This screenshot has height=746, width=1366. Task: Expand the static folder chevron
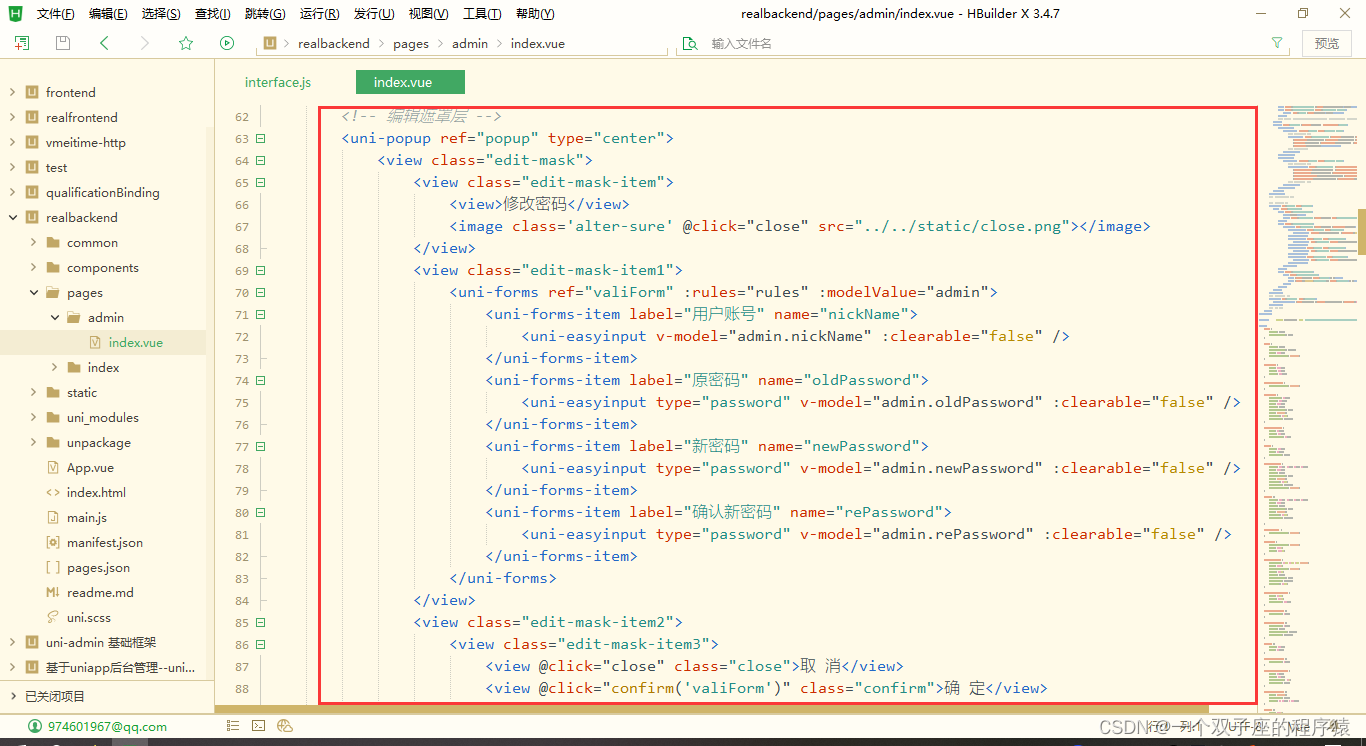pos(33,392)
